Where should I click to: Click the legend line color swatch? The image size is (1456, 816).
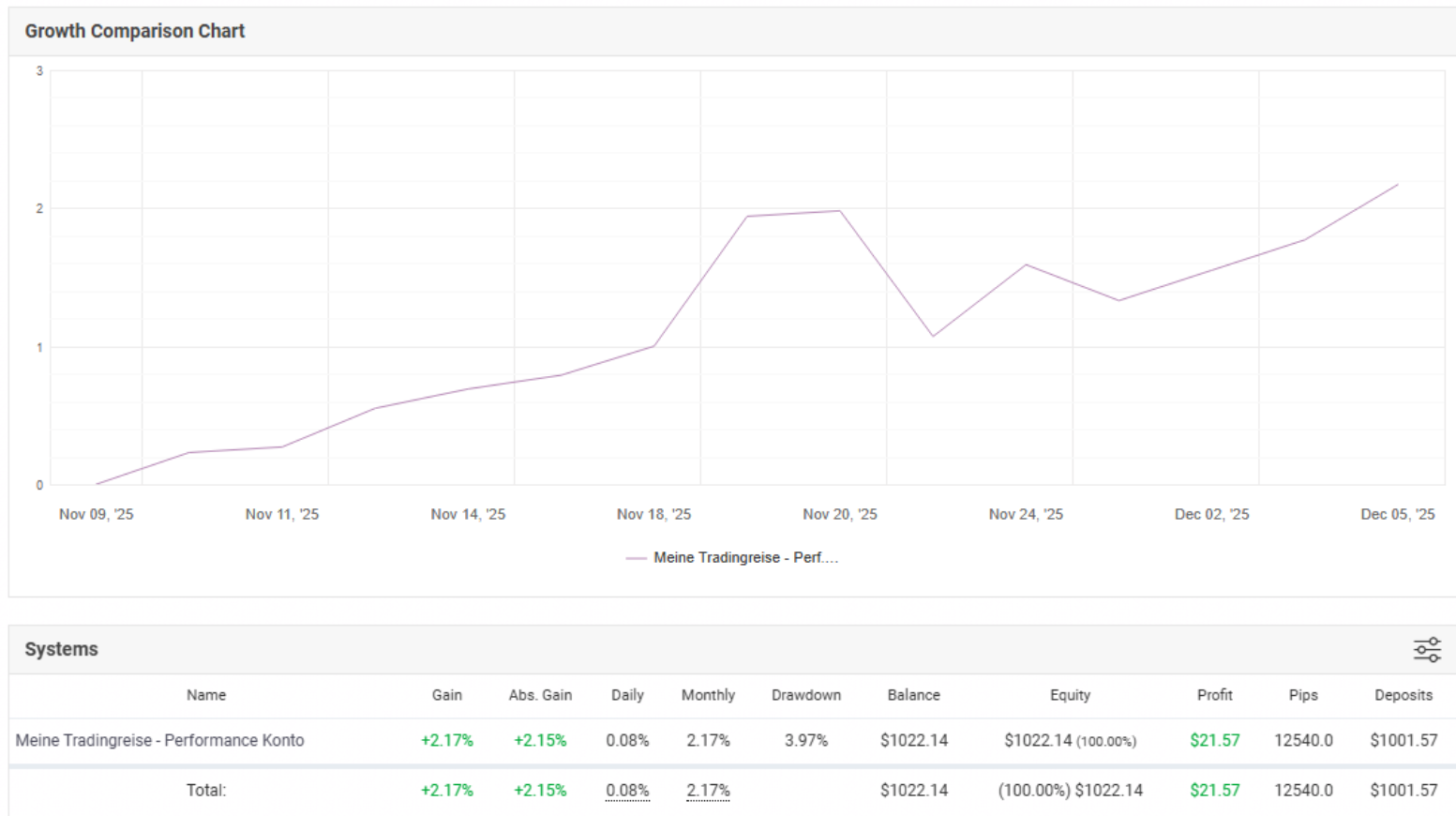636,558
